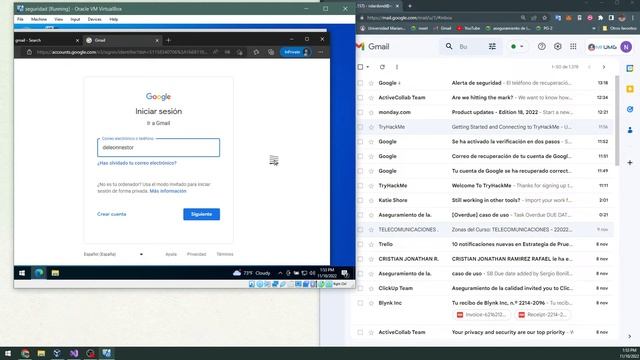The image size is (640, 360).
Task: Click the Siguiente button
Action: [201, 214]
